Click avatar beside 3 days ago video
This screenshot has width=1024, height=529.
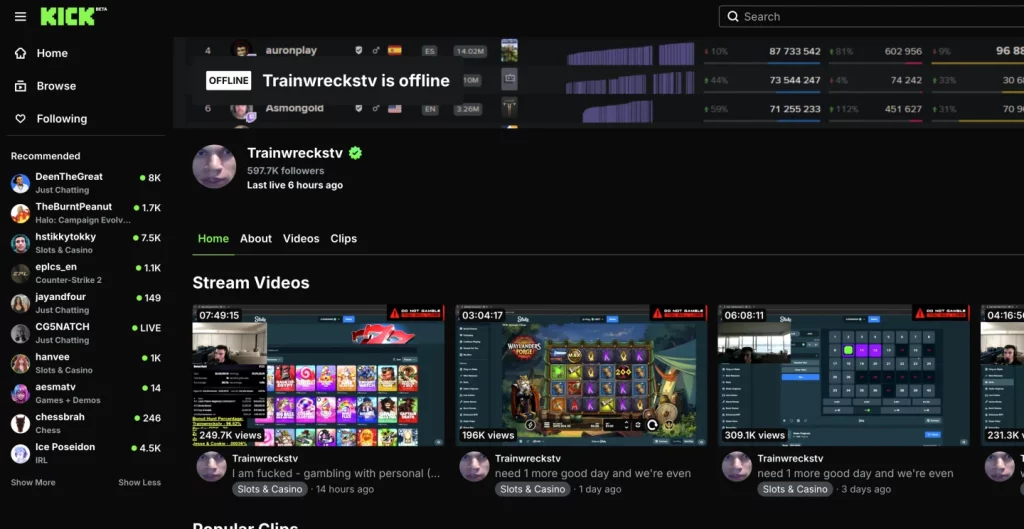point(737,466)
